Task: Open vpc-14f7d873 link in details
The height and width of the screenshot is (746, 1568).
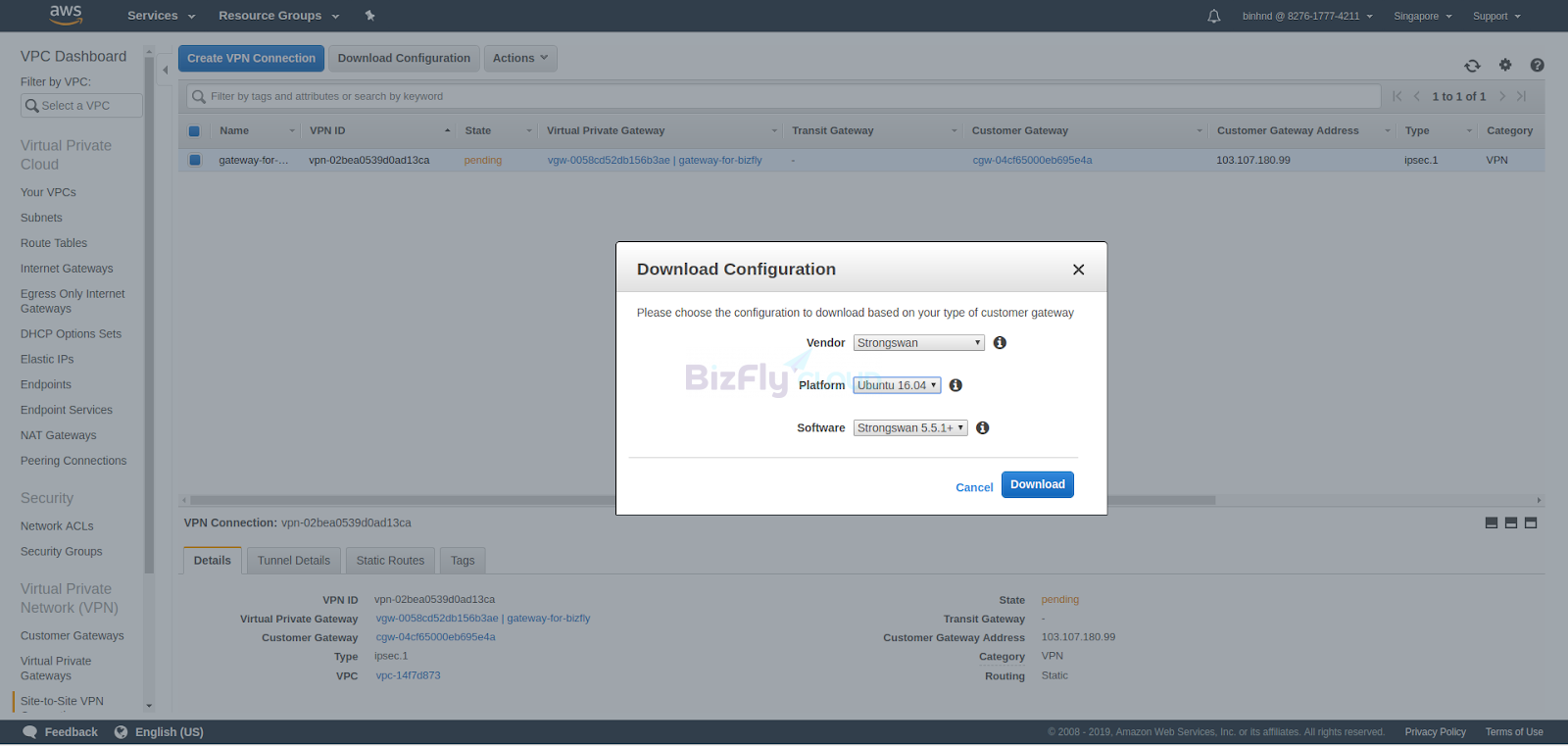Action: point(408,675)
